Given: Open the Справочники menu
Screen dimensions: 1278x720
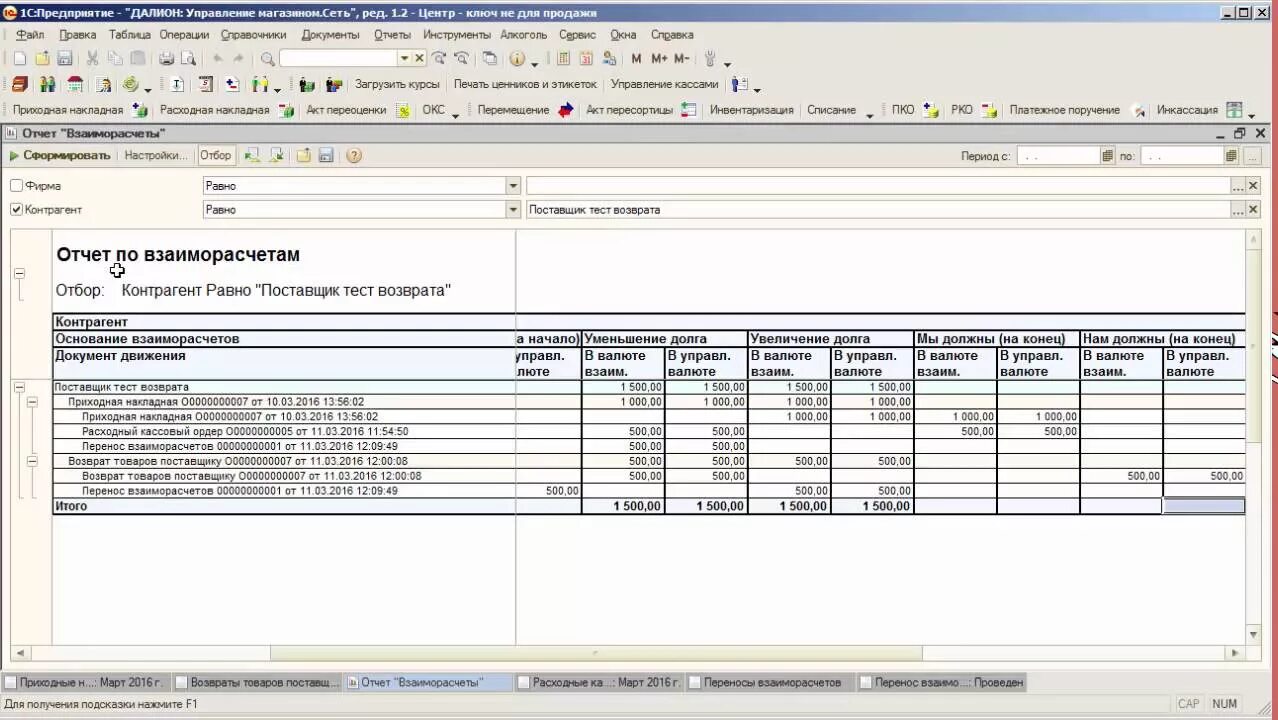Looking at the screenshot, I should [254, 34].
